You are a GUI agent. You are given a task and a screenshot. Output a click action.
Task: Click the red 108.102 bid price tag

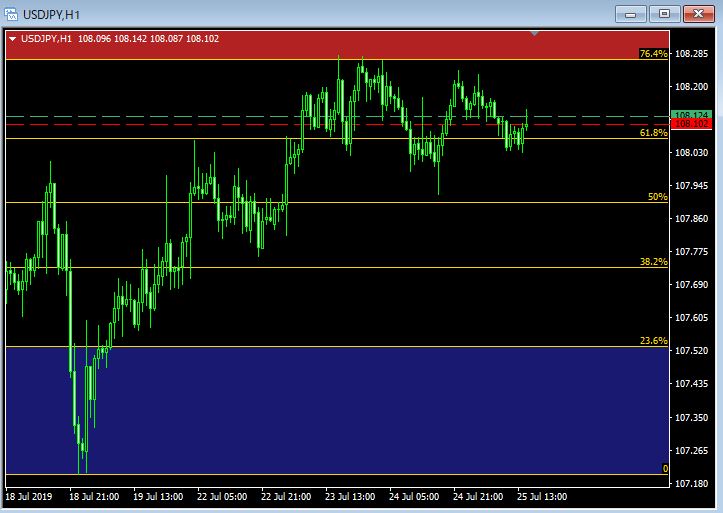(692, 124)
